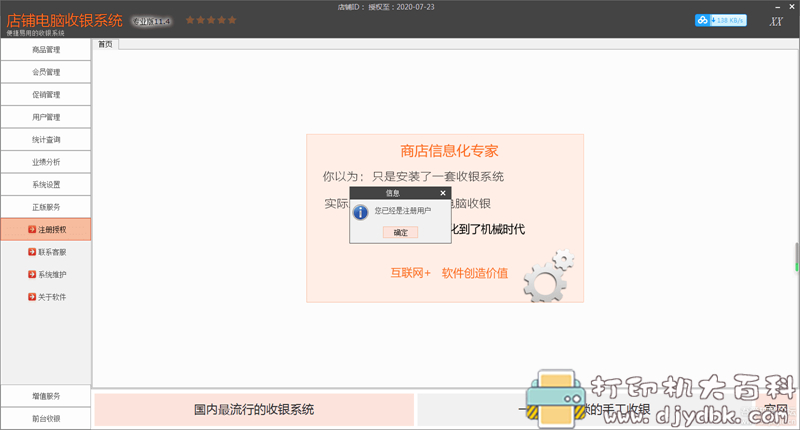Screen dimensions: 800x430
Task: Switch to the 首页 tab
Action: point(105,44)
